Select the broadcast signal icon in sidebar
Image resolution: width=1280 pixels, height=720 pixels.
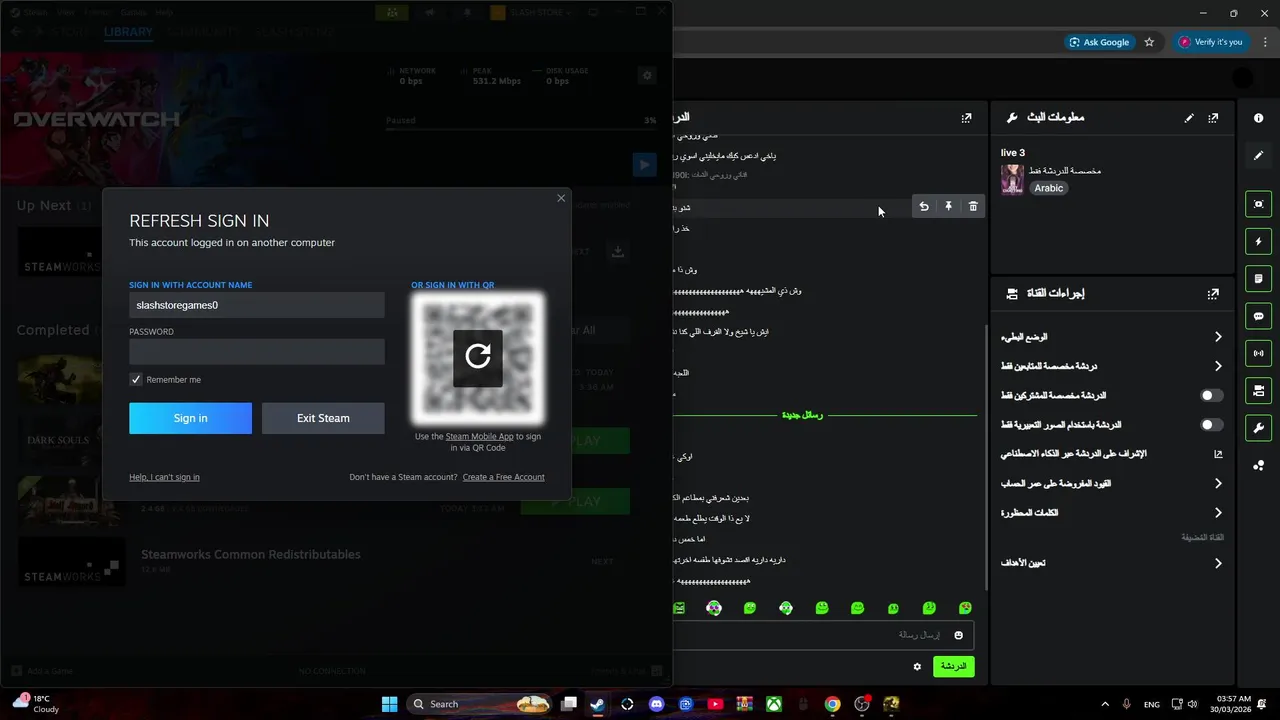click(1258, 353)
